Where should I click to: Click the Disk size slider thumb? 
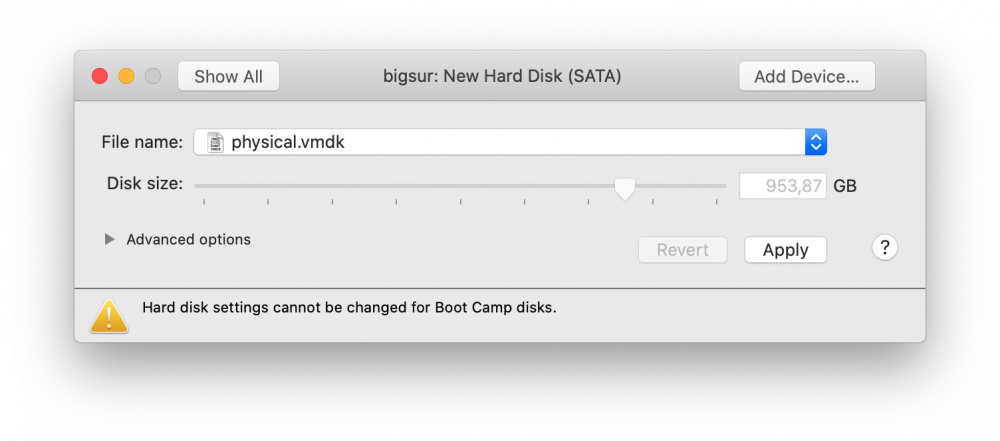[625, 187]
